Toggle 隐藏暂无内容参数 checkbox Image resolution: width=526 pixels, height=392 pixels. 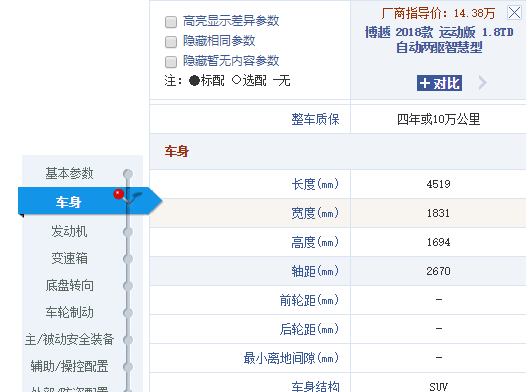tap(171, 62)
